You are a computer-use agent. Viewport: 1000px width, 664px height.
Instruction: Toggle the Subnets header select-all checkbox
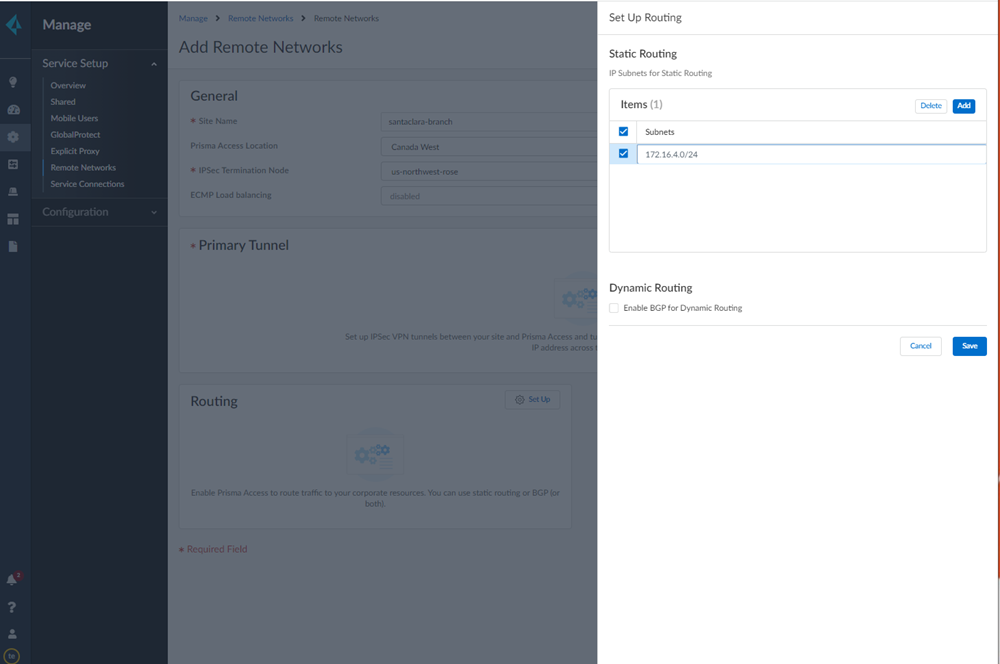pos(623,132)
